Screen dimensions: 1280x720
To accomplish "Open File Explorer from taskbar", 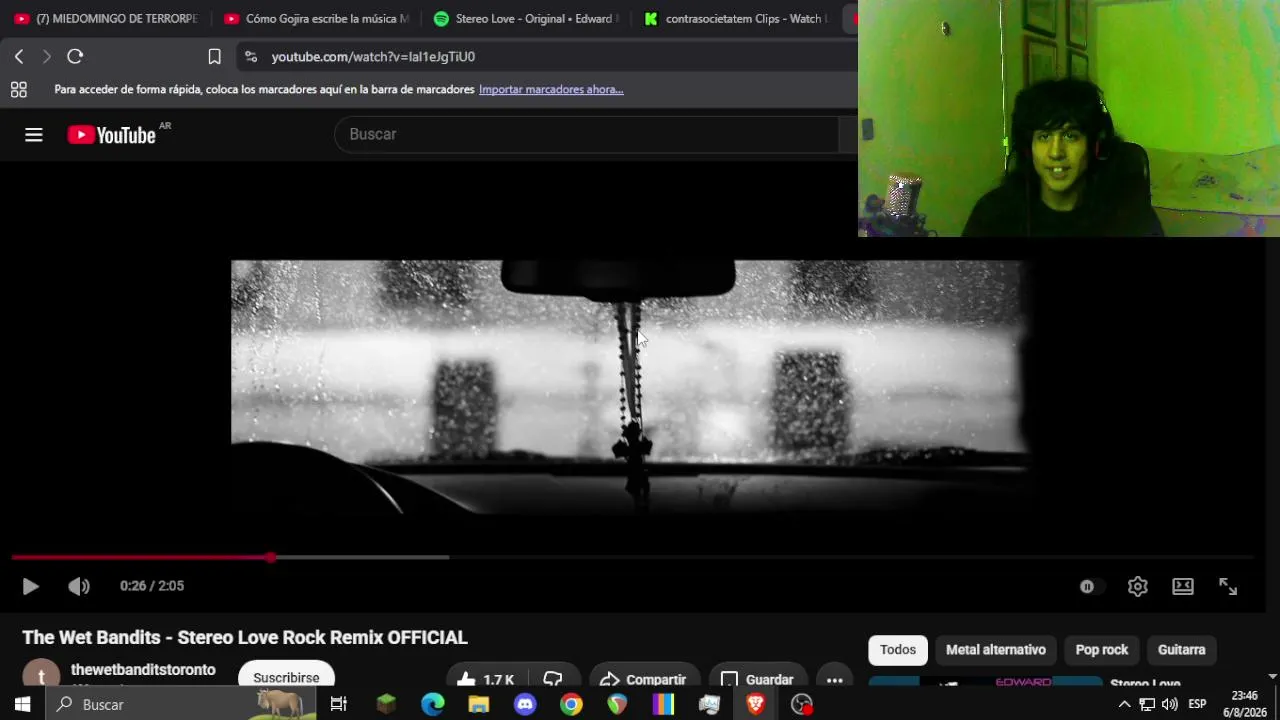I will coord(478,705).
